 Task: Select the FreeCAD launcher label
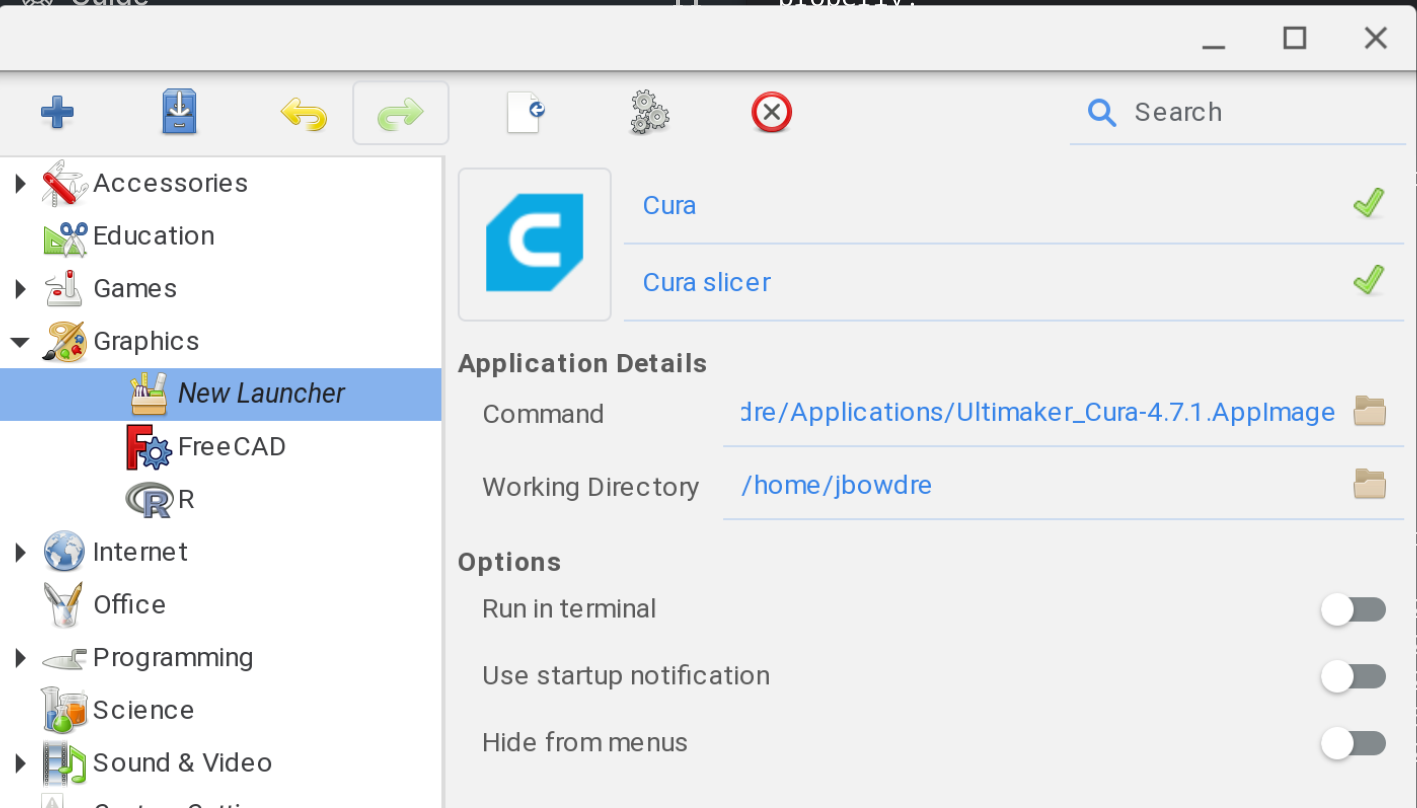232,446
